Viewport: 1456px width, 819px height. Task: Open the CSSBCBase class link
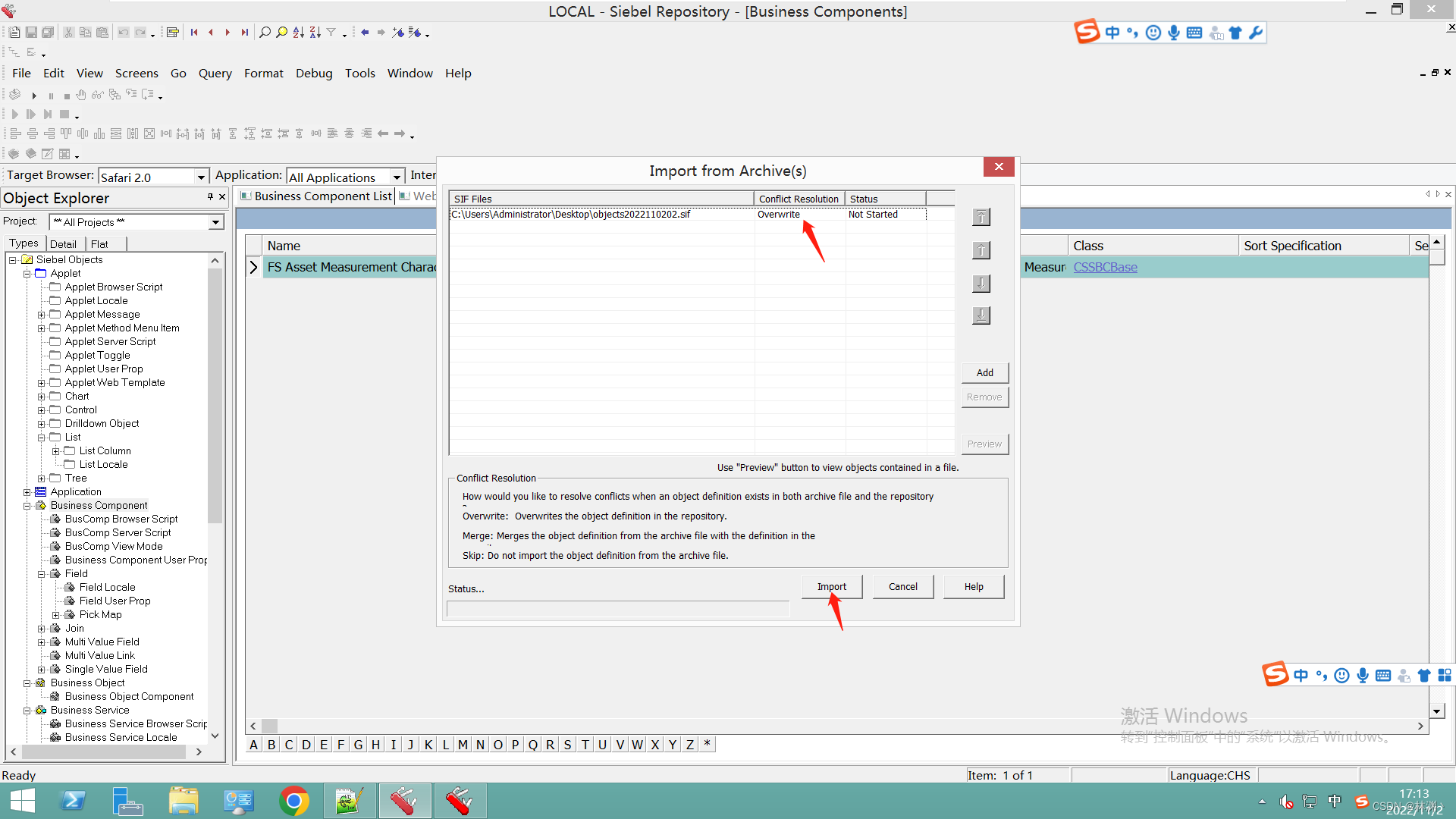pyautogui.click(x=1105, y=267)
